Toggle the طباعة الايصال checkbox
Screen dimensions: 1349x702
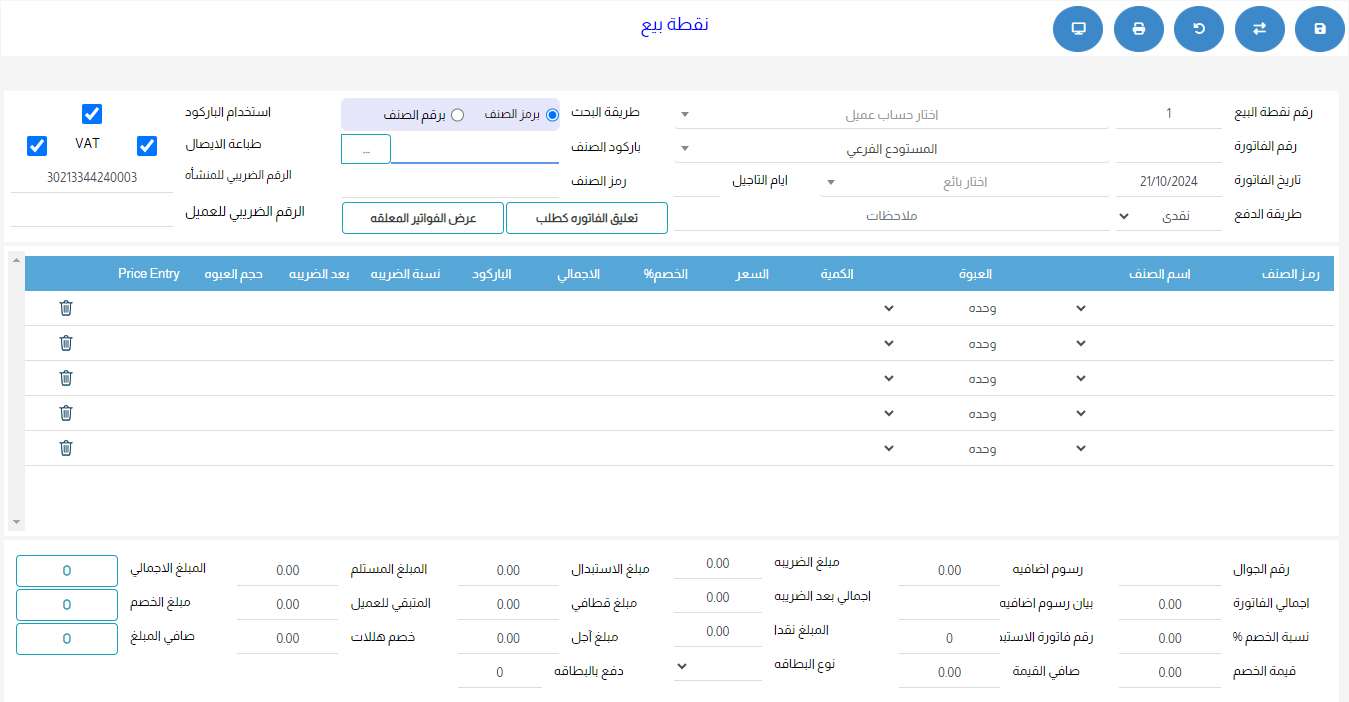[x=147, y=146]
